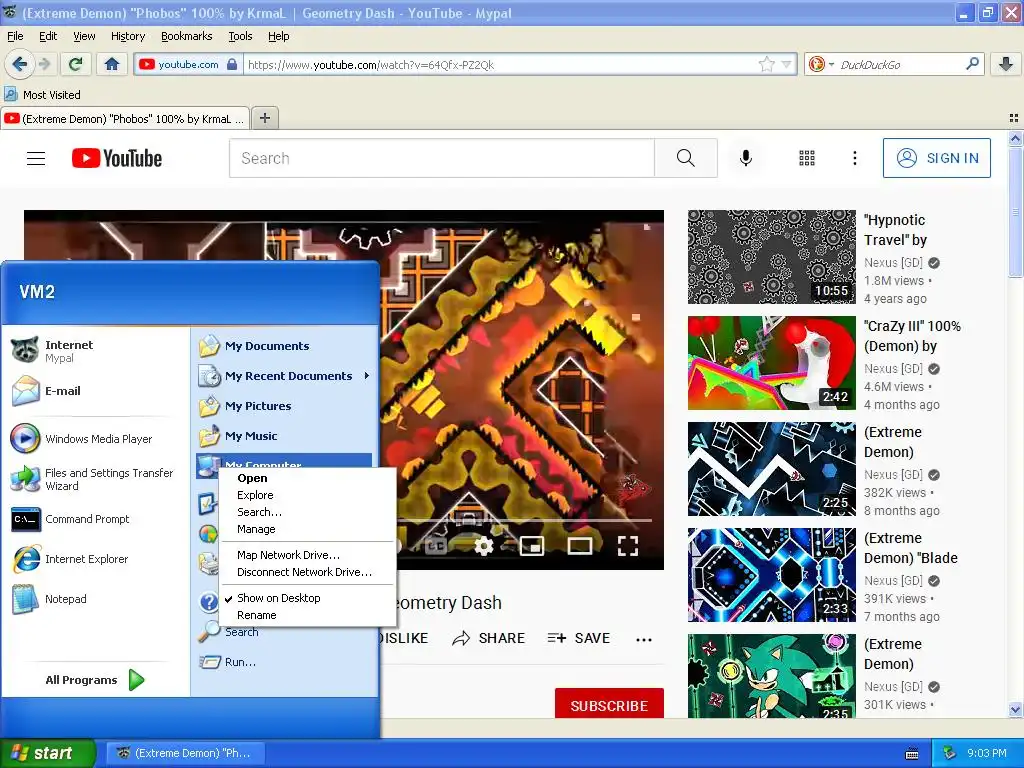Enter fullscreen on the video player
The width and height of the screenshot is (1024, 768).
pos(628,545)
